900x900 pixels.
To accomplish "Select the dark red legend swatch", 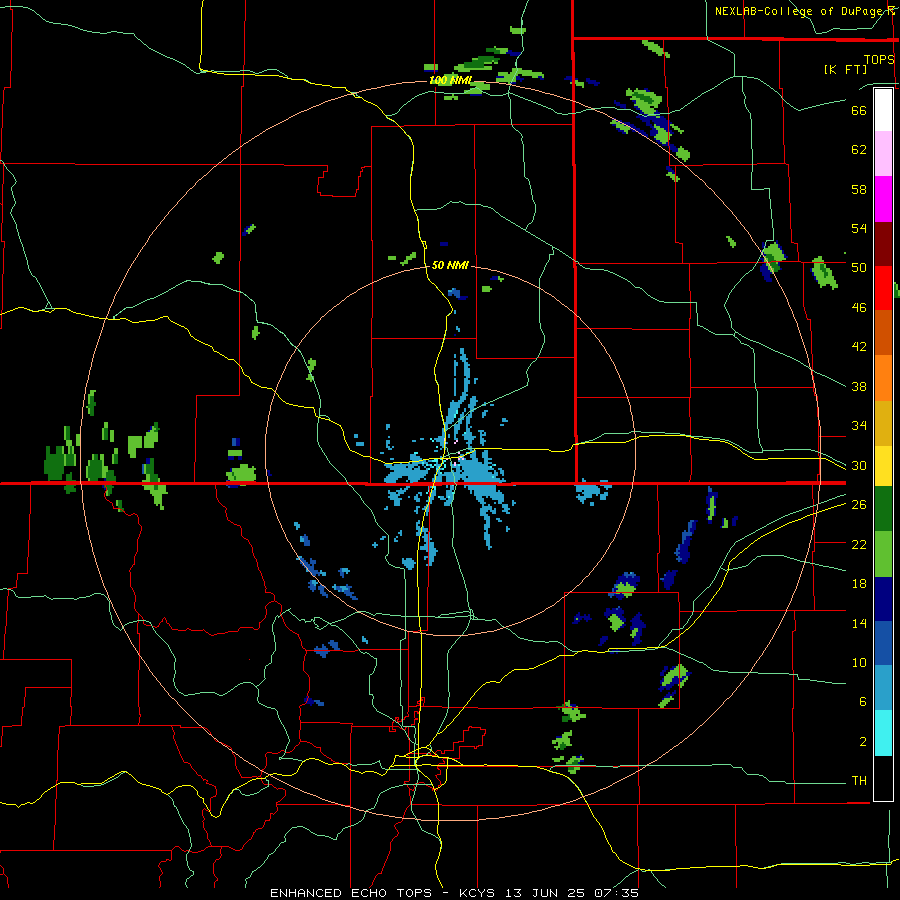I will pos(883,244).
